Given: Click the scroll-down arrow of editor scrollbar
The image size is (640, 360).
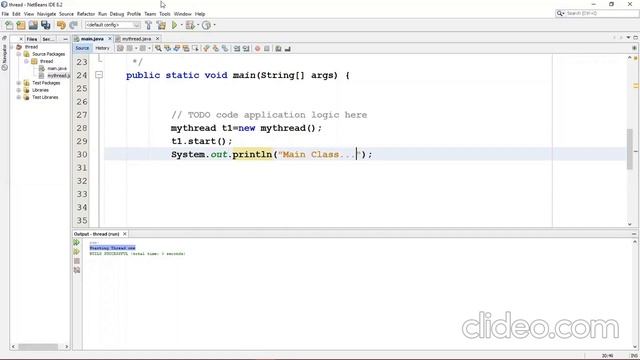Looking at the screenshot, I should 630,224.
